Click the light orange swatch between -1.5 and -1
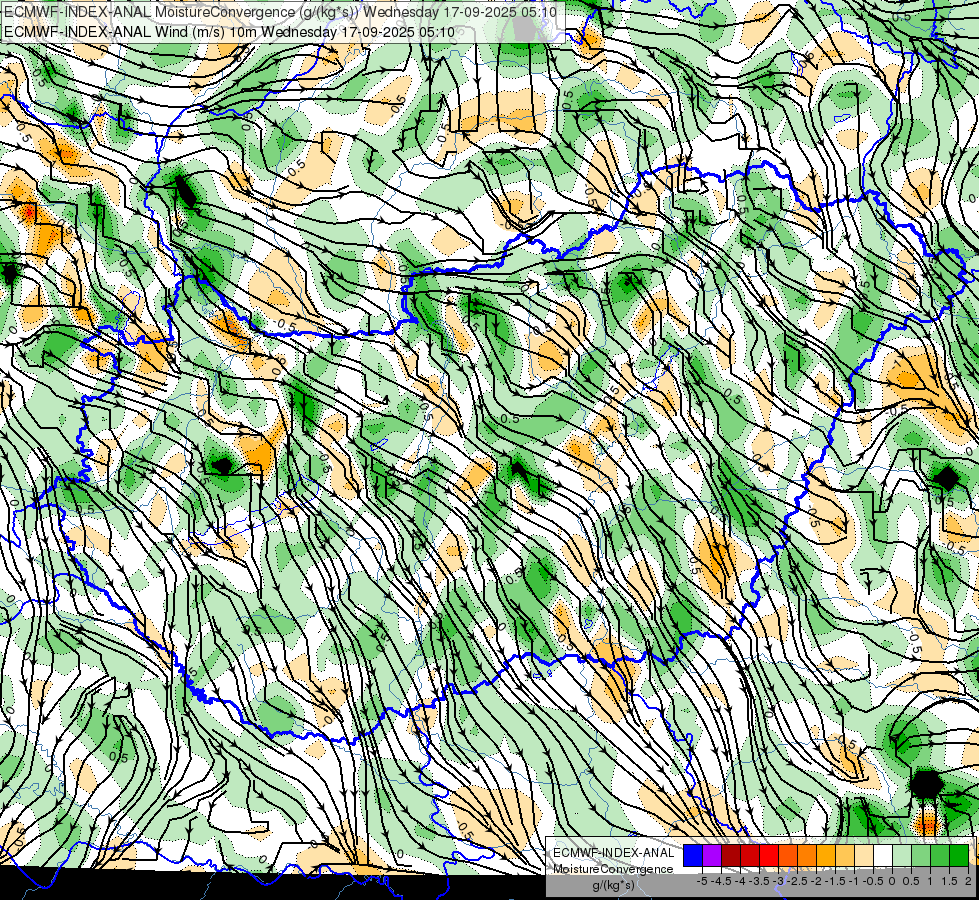This screenshot has height=900, width=979. 845,856
